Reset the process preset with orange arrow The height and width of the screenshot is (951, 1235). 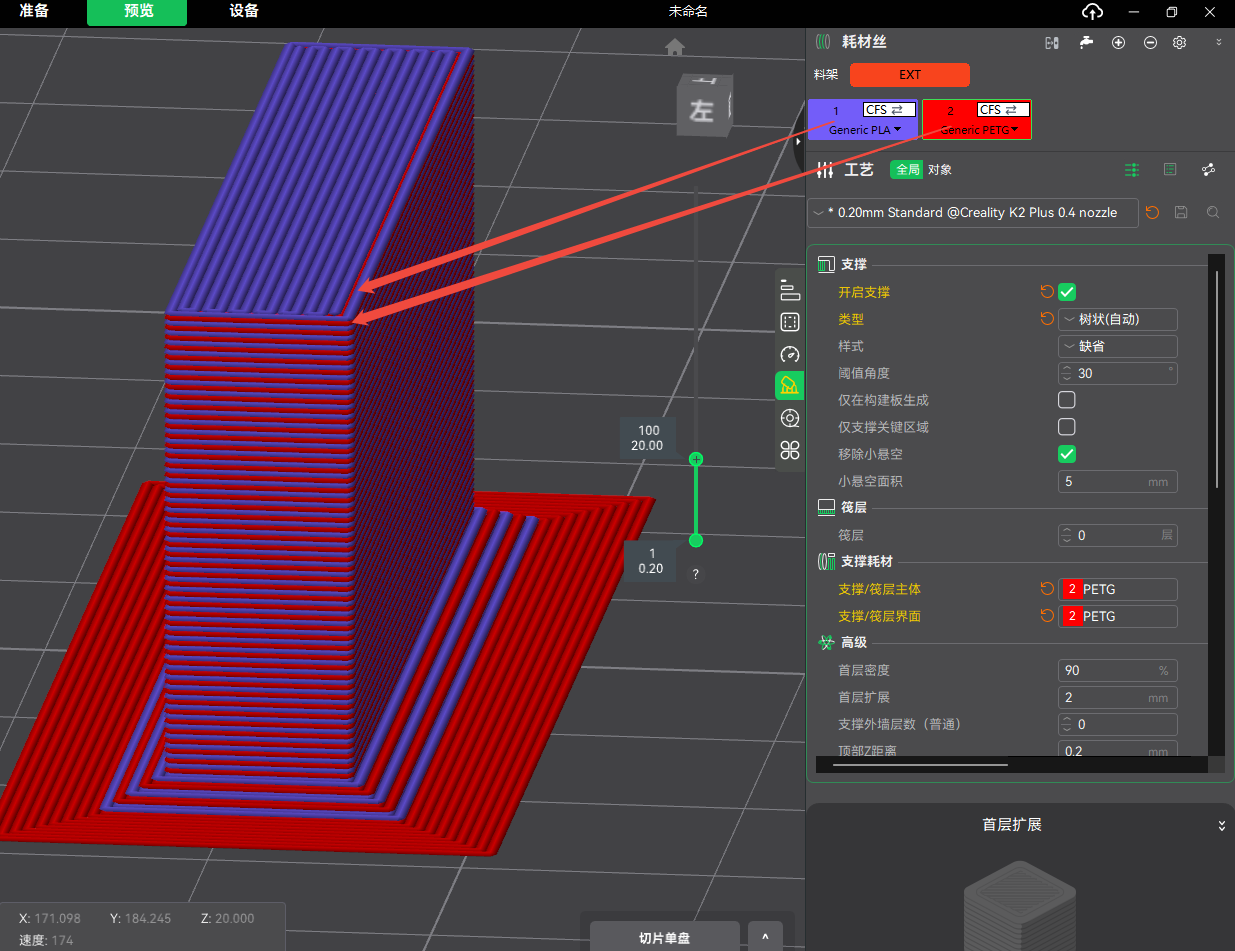(1152, 213)
